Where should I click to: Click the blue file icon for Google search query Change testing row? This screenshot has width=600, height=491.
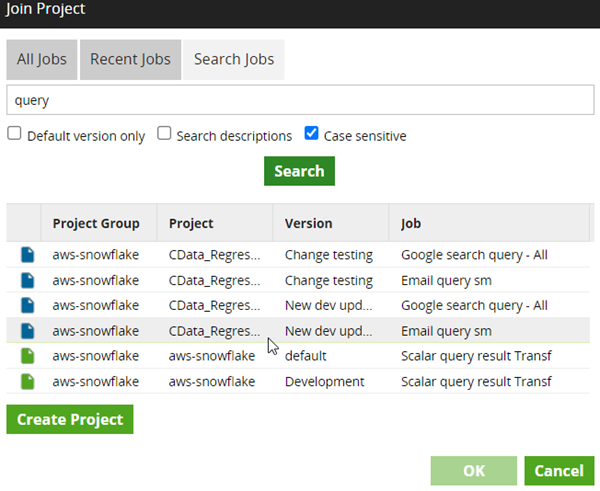click(x=28, y=255)
